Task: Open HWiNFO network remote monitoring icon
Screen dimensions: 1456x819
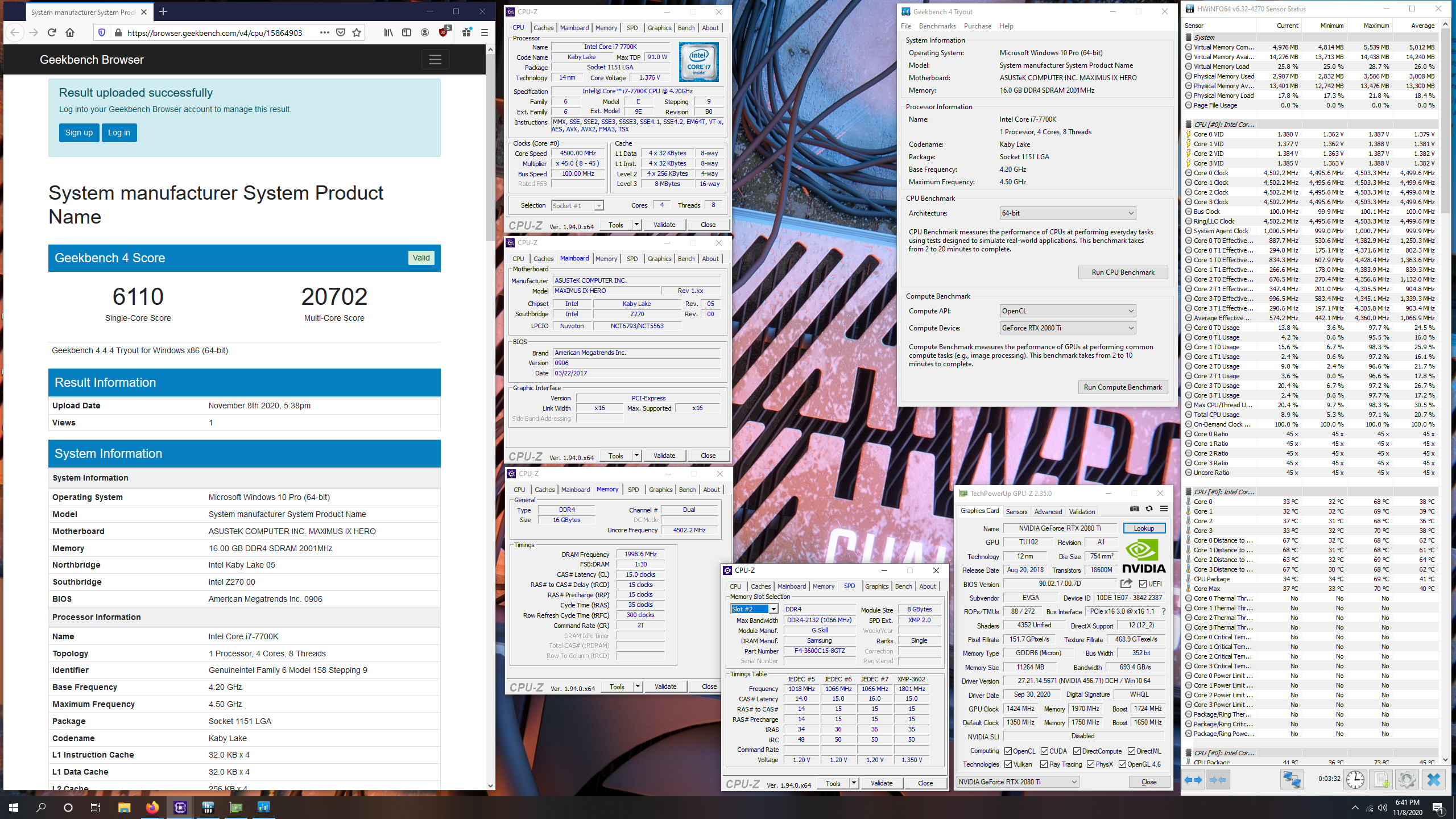Action: tap(1292, 779)
